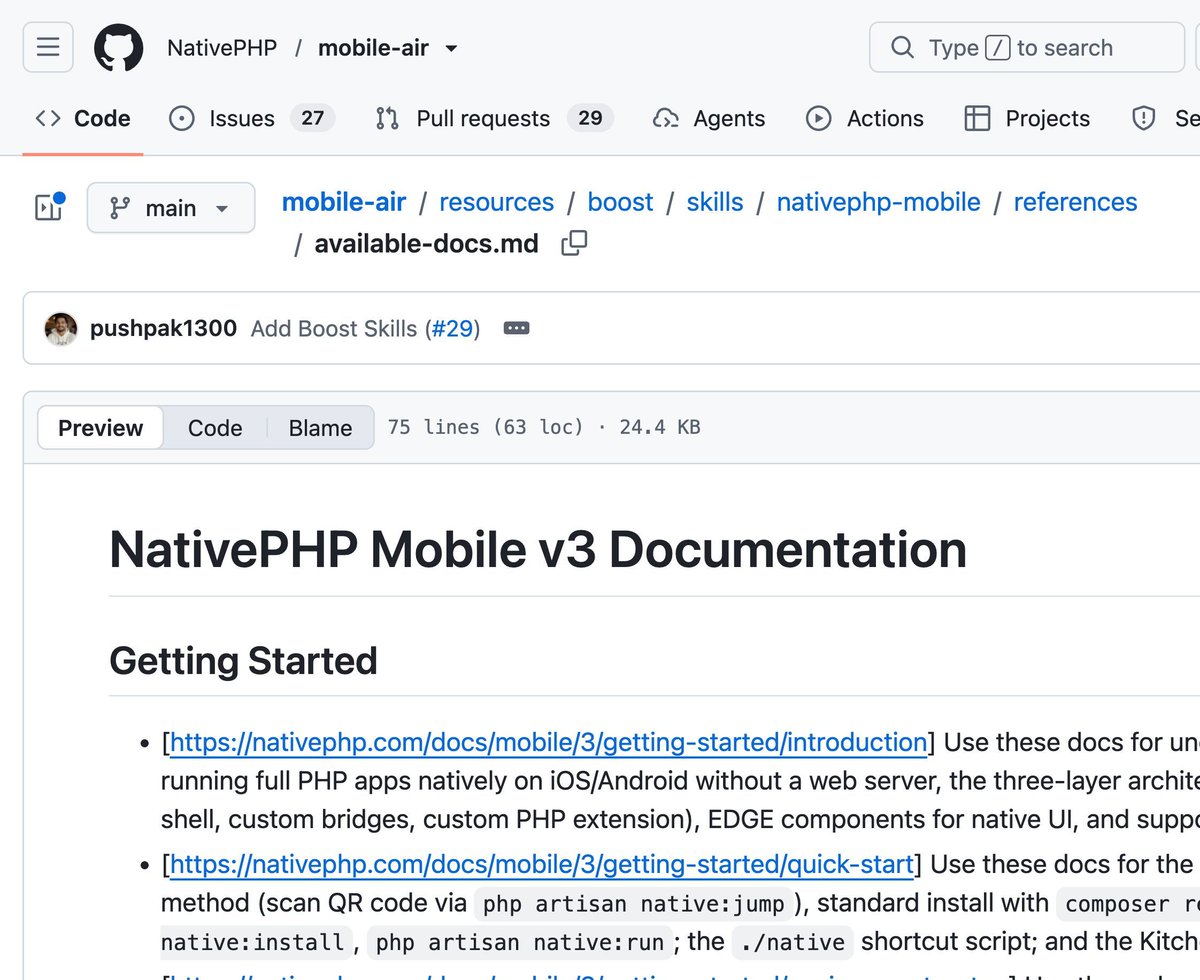Open the Actions tab

pyautogui.click(x=865, y=118)
